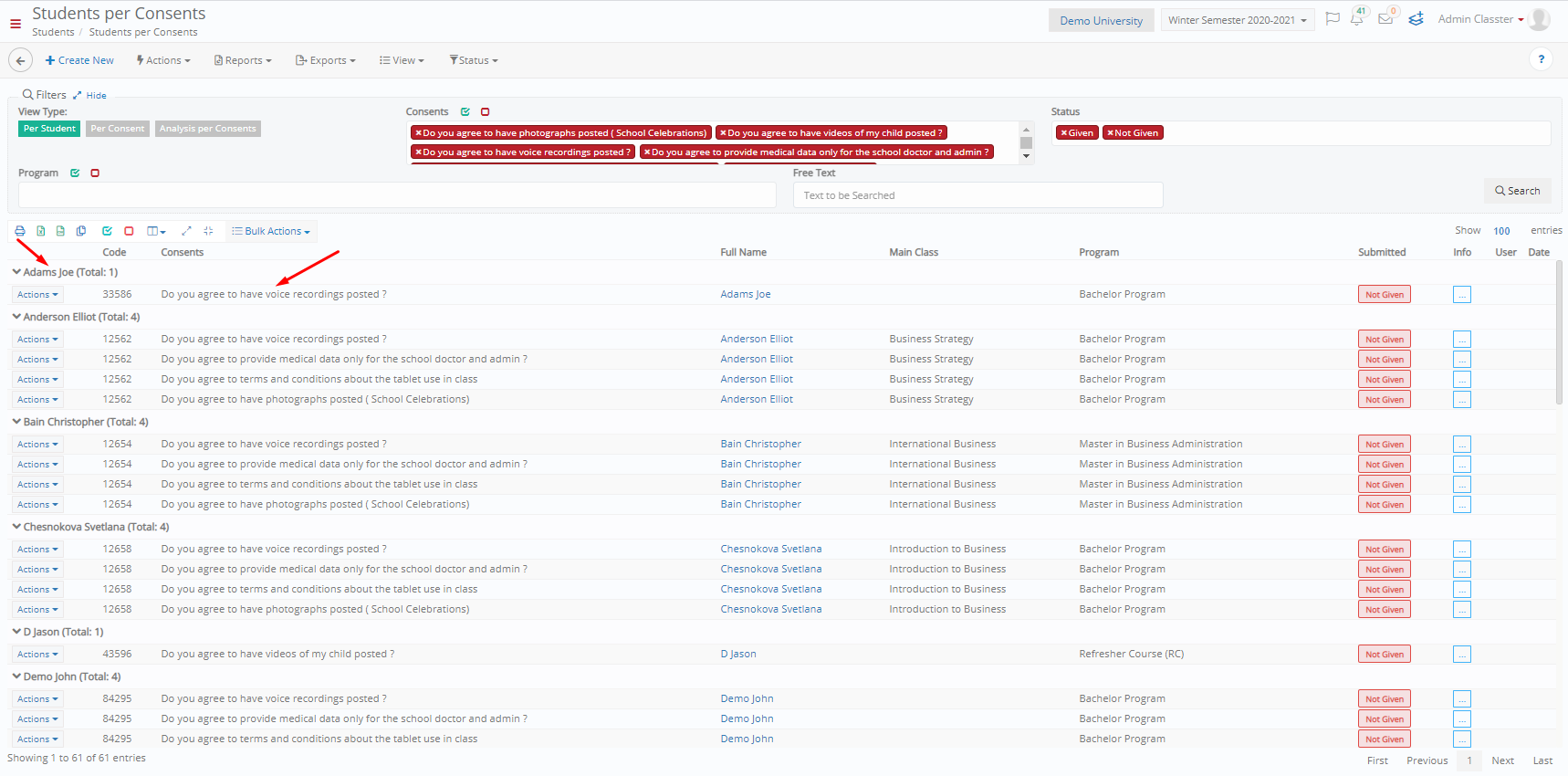The image size is (1568, 776).
Task: Open the mail messages icon
Action: tap(1385, 18)
